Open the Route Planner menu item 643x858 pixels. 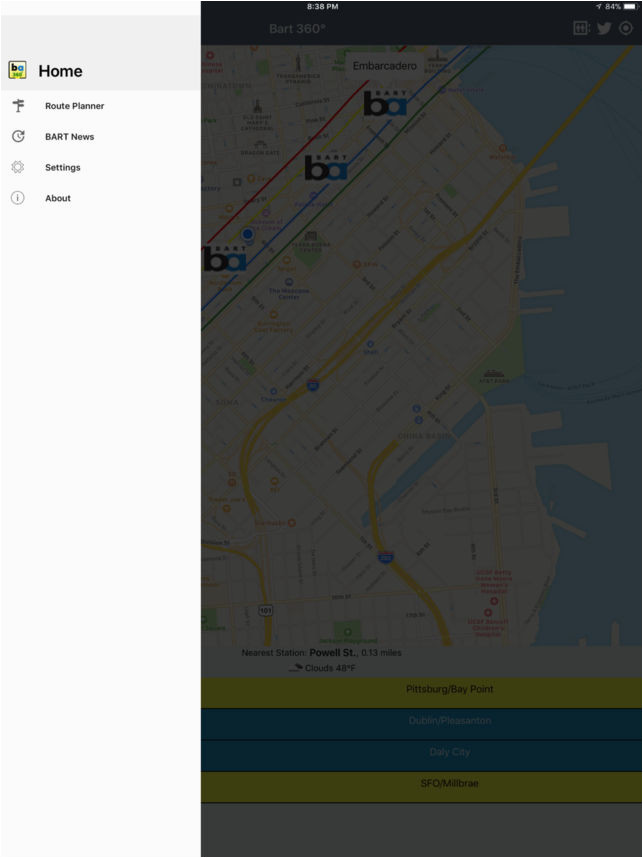click(100, 106)
